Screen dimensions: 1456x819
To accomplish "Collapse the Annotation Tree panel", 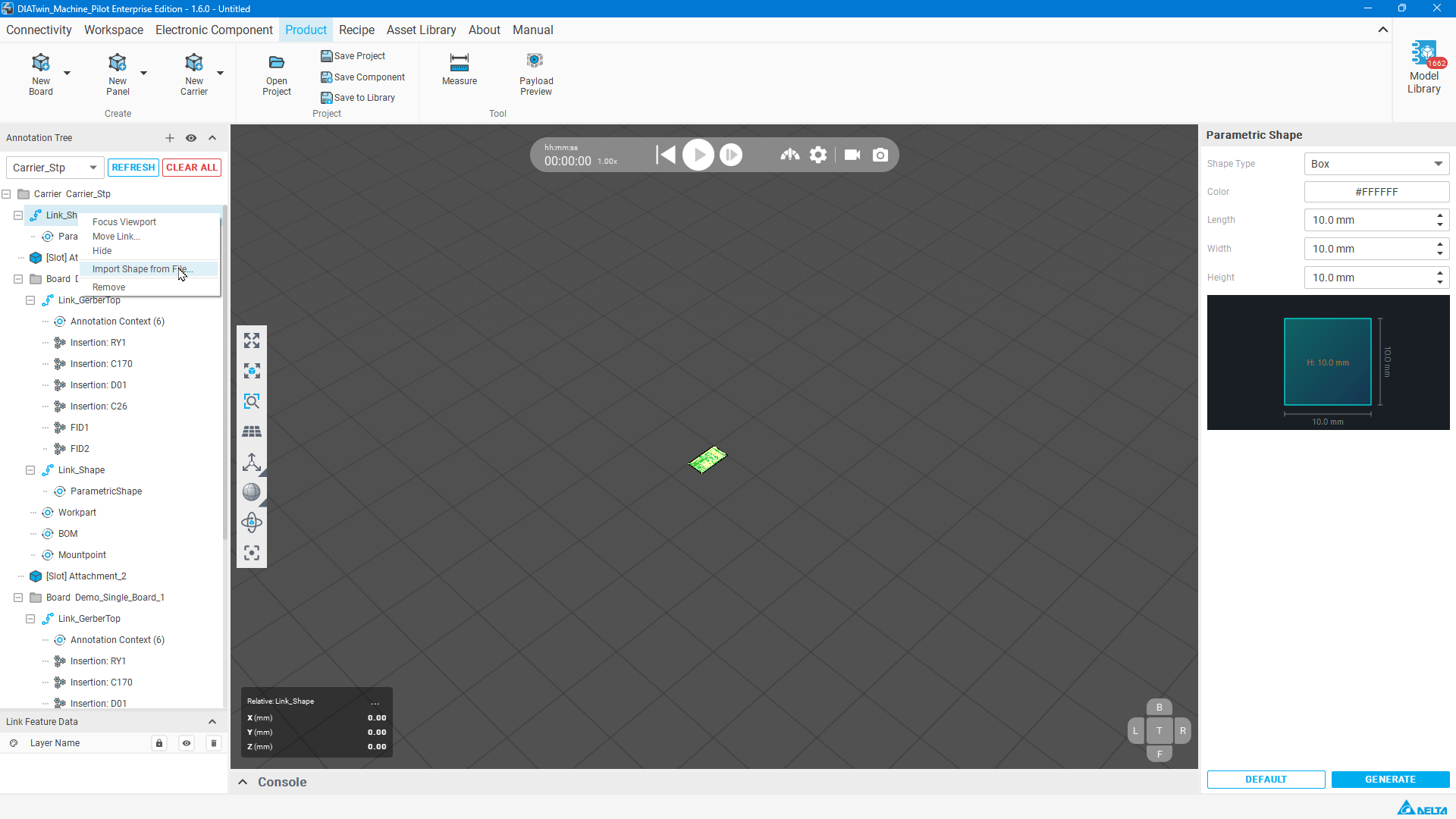I will [212, 138].
